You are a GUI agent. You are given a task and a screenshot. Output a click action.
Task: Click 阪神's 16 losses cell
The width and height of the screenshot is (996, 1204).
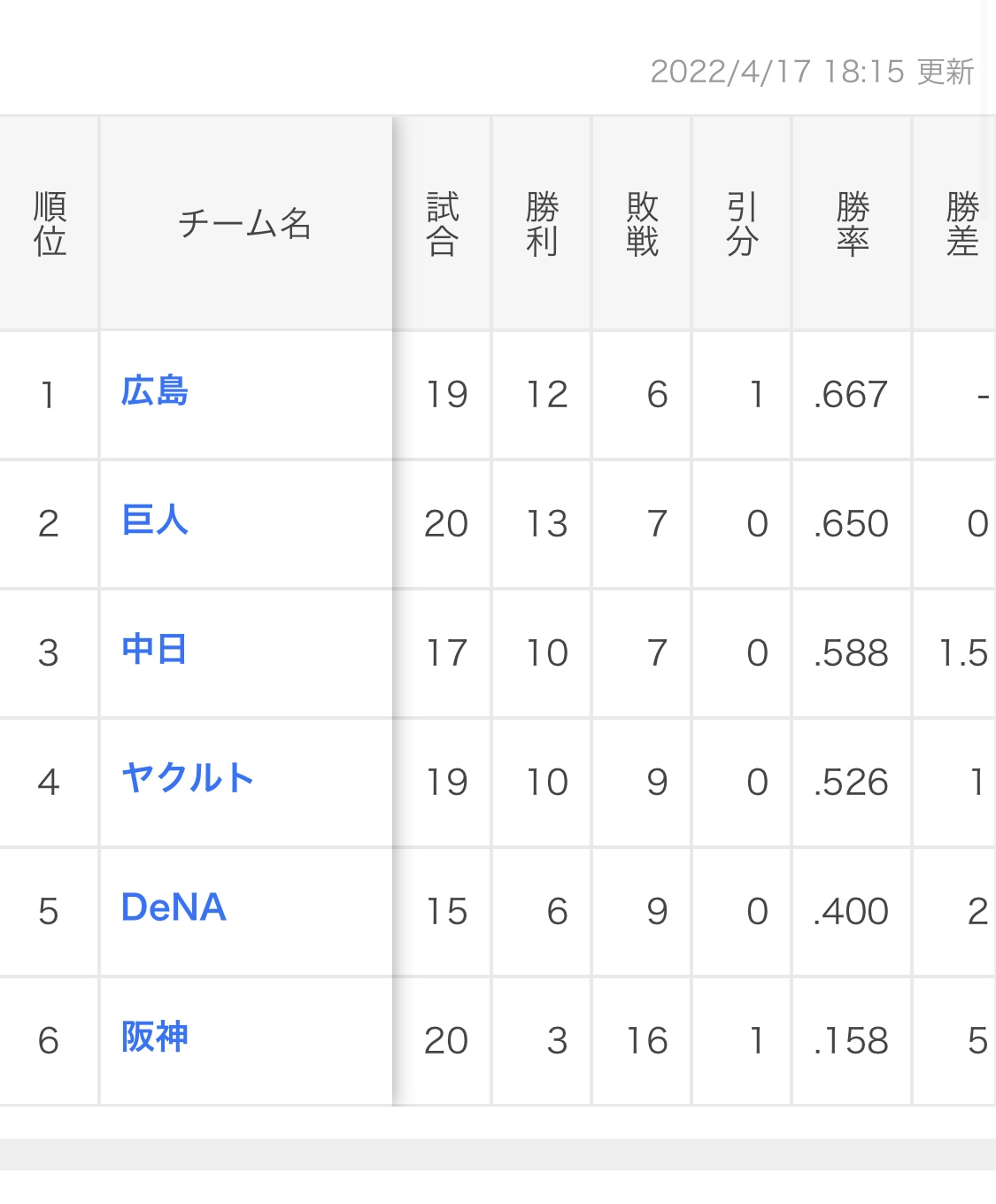tap(647, 1041)
